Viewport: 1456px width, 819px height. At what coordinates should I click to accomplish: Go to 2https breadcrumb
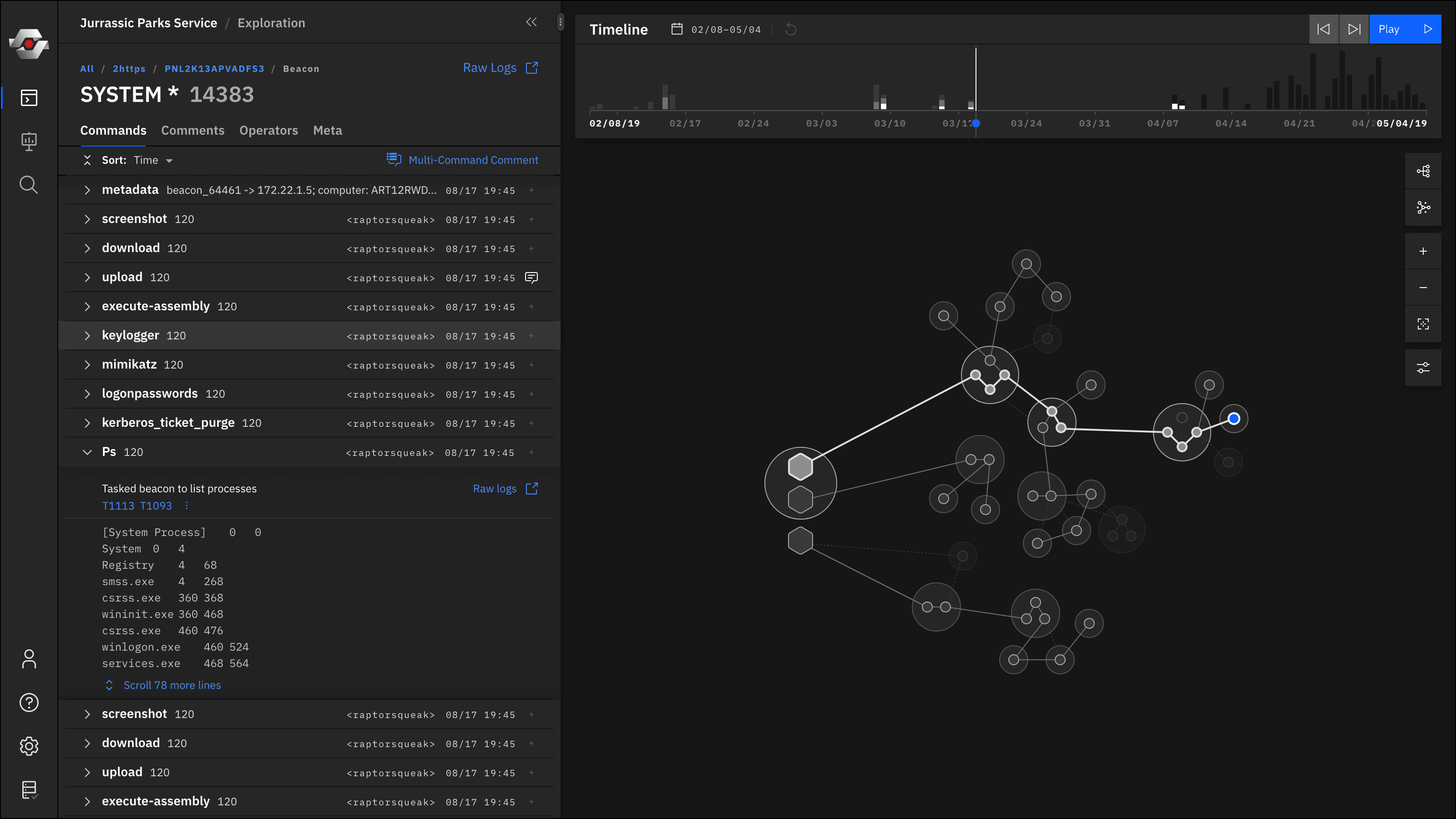click(x=129, y=69)
